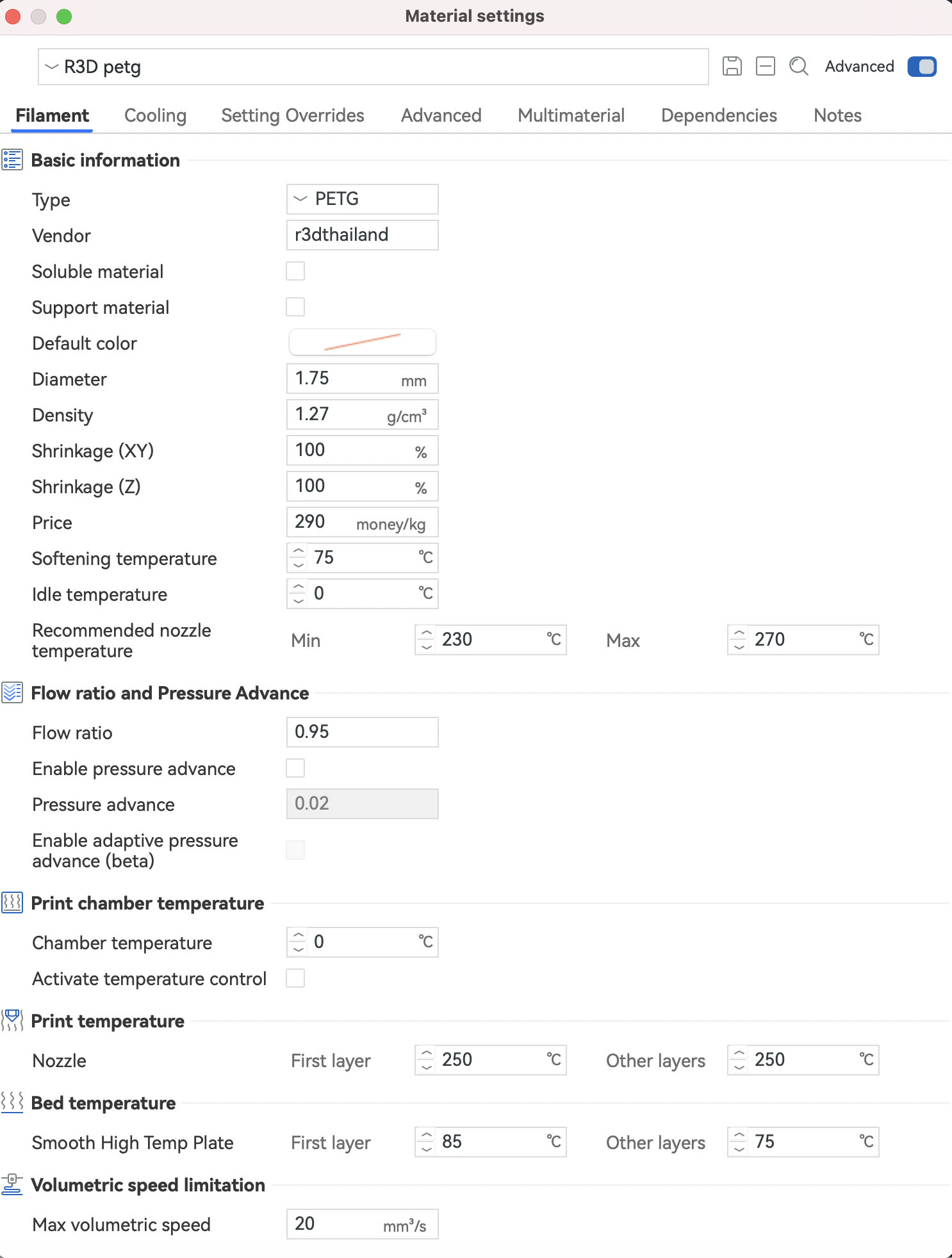
Task: Open the Setting Overrides tab
Action: pyautogui.click(x=293, y=115)
